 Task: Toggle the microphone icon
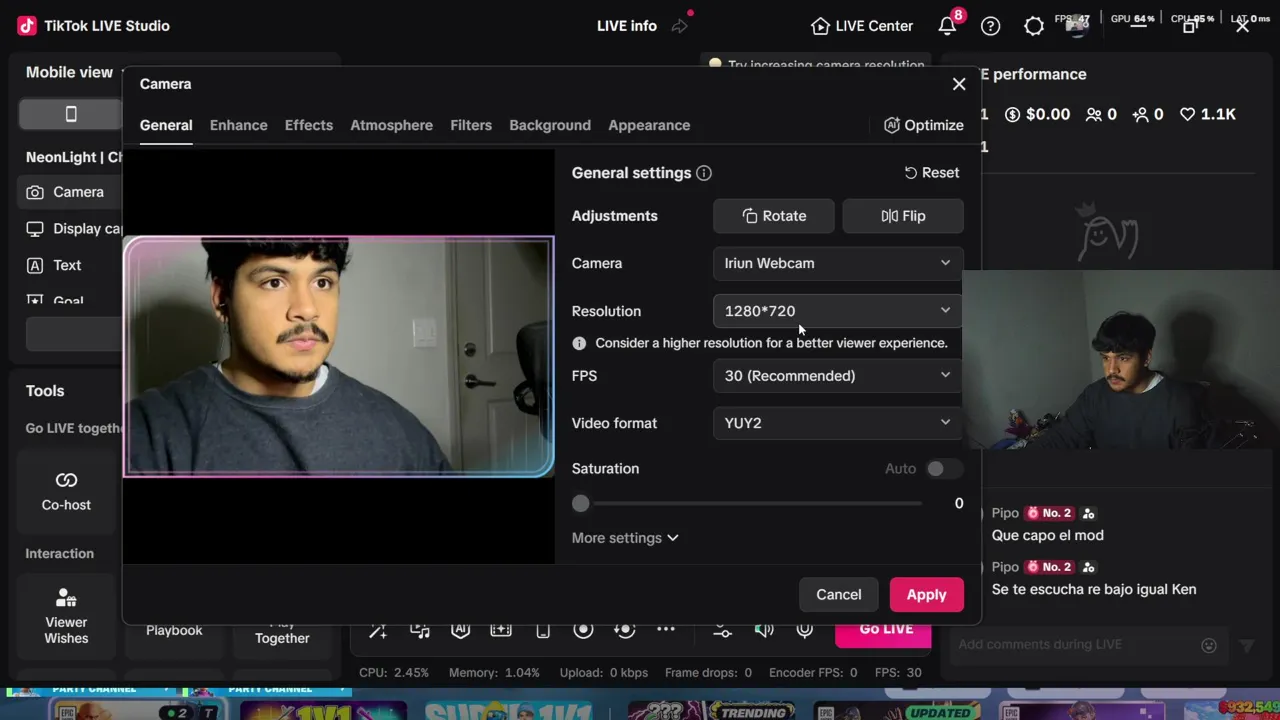(x=805, y=630)
